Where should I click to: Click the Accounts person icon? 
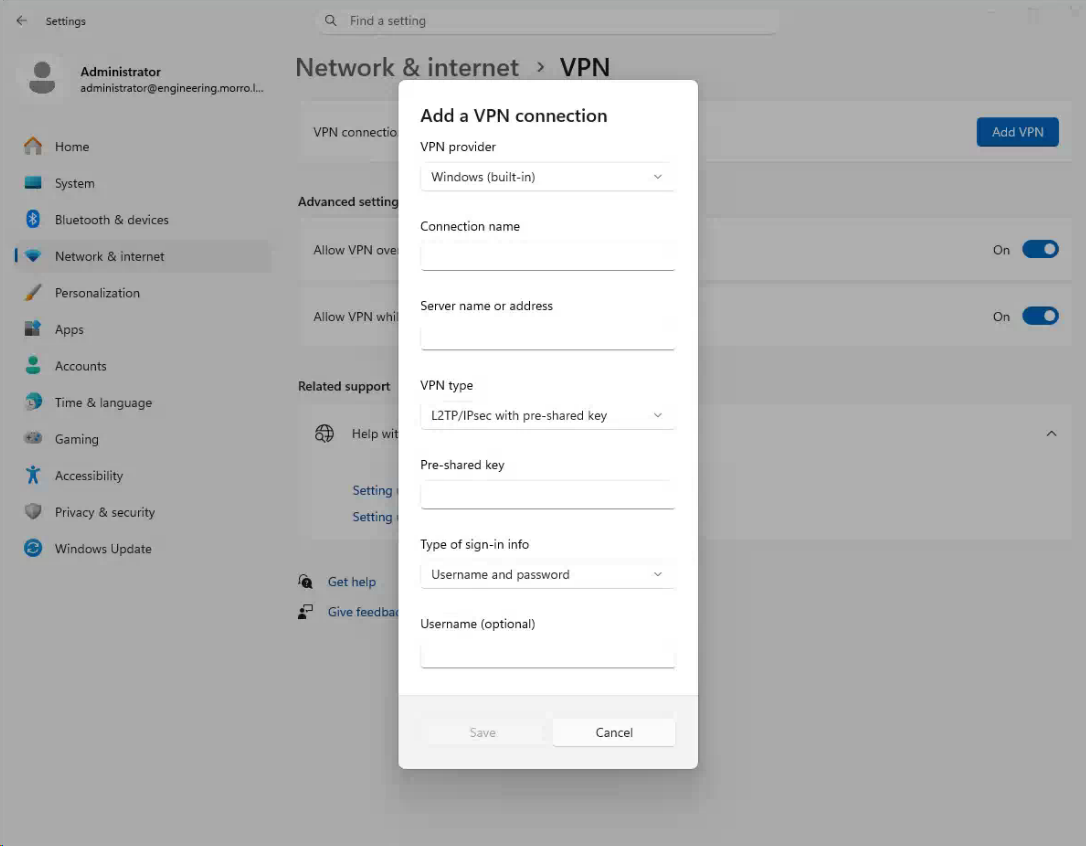(x=33, y=365)
